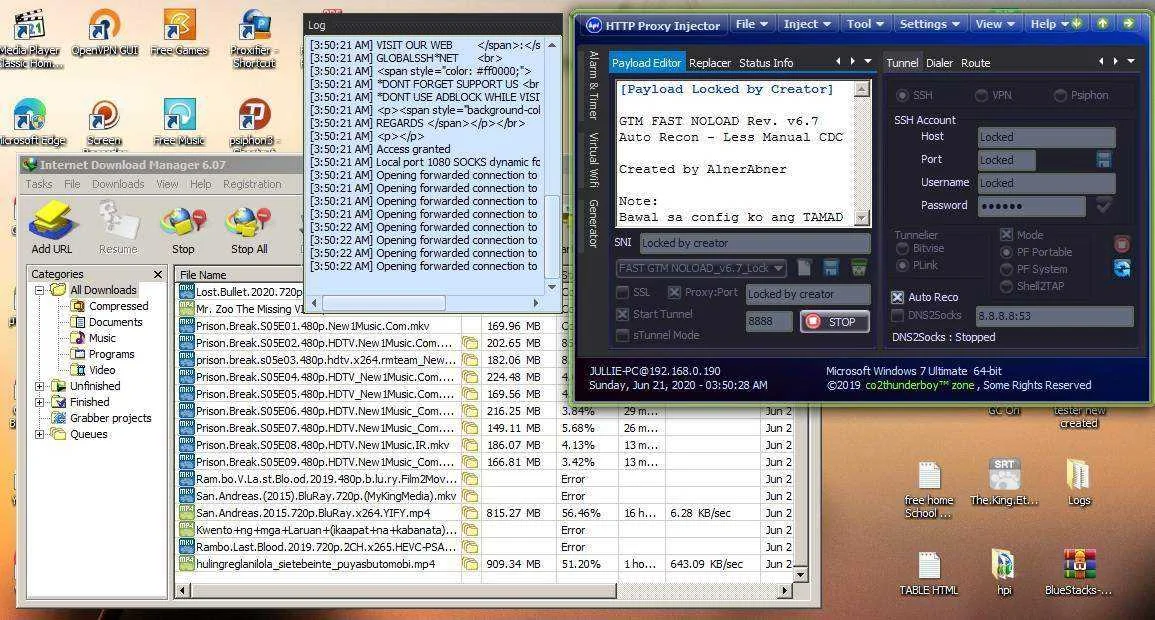This screenshot has width=1155, height=620.
Task: Click red stop icon in Tunnel Mode panel
Action: [1121, 244]
